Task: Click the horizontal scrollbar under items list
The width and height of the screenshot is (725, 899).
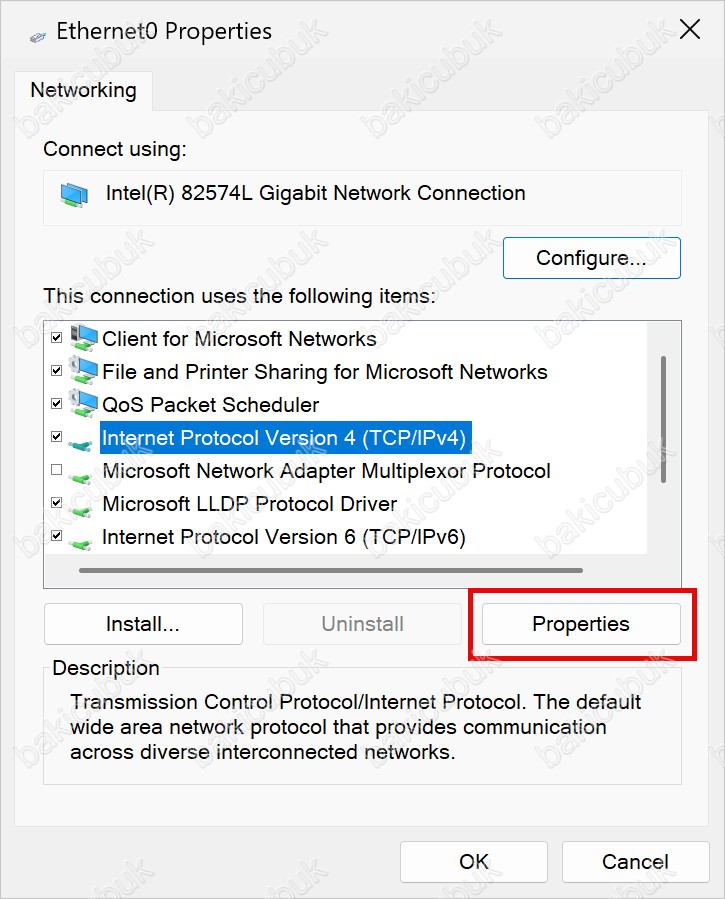Action: (x=331, y=570)
